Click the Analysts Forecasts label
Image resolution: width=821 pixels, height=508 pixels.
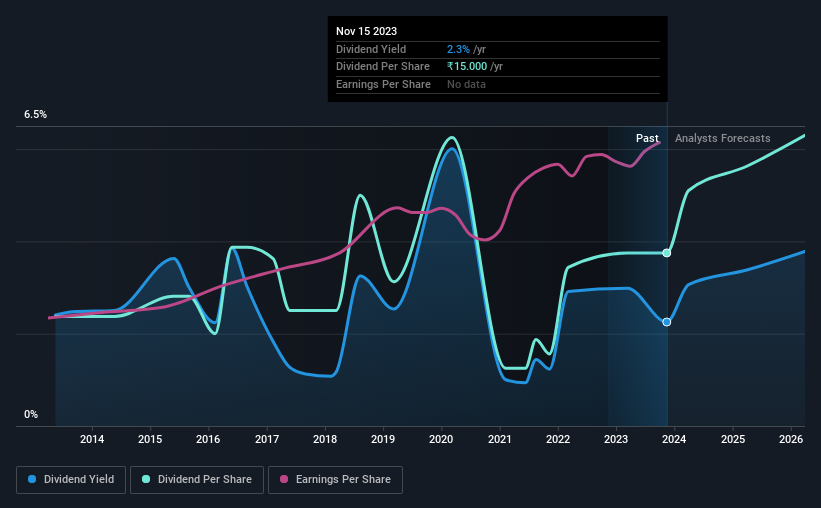[723, 138]
